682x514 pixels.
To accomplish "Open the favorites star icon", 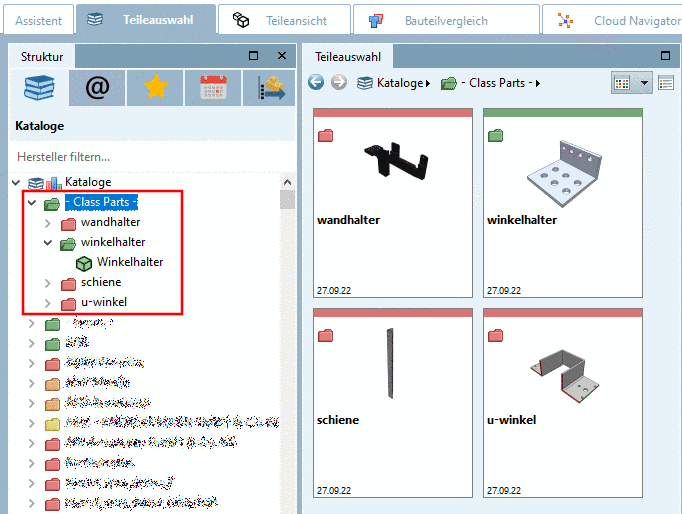I will 156,87.
